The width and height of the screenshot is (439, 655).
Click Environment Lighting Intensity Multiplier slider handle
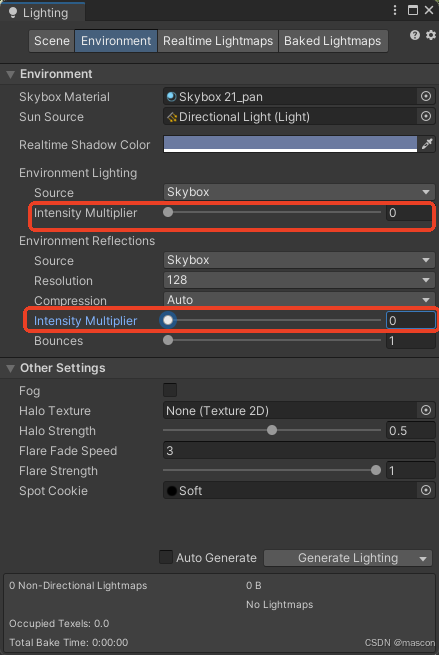pyautogui.click(x=168, y=212)
